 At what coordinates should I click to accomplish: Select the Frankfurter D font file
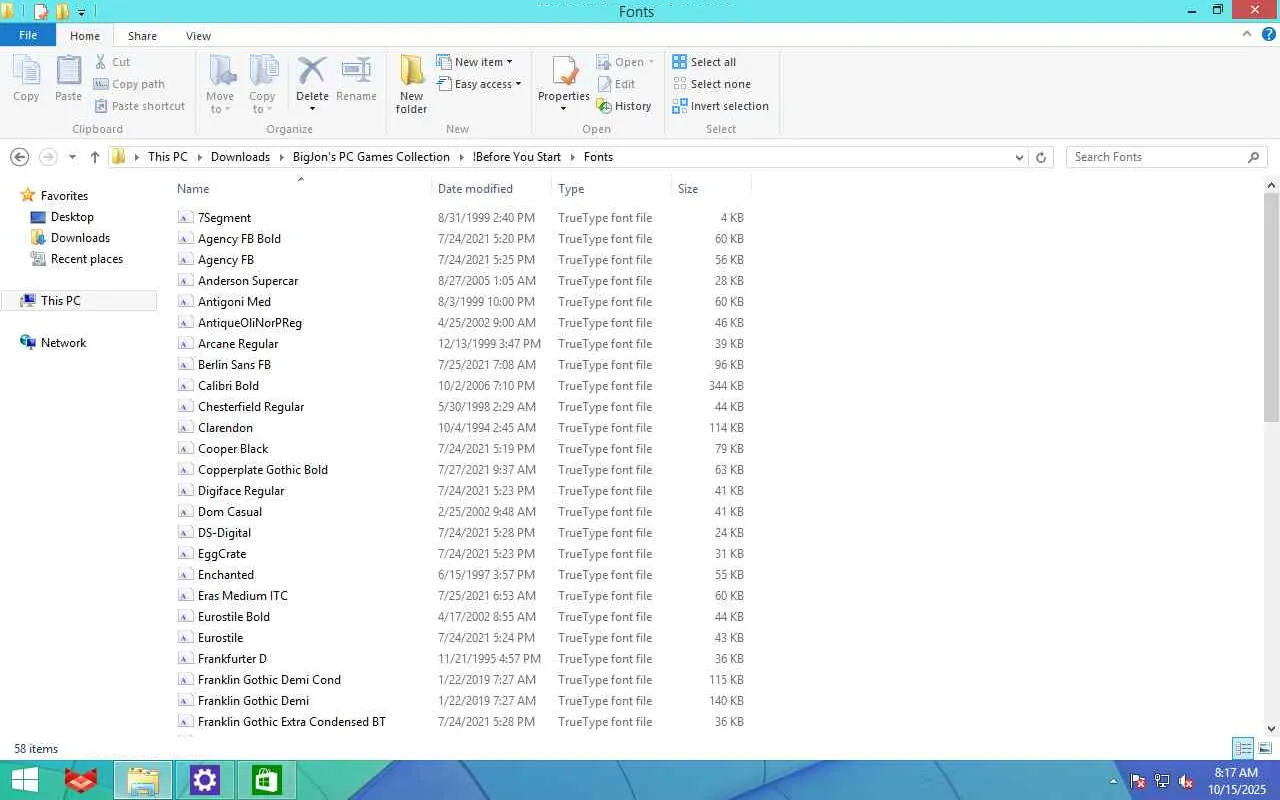click(x=232, y=659)
